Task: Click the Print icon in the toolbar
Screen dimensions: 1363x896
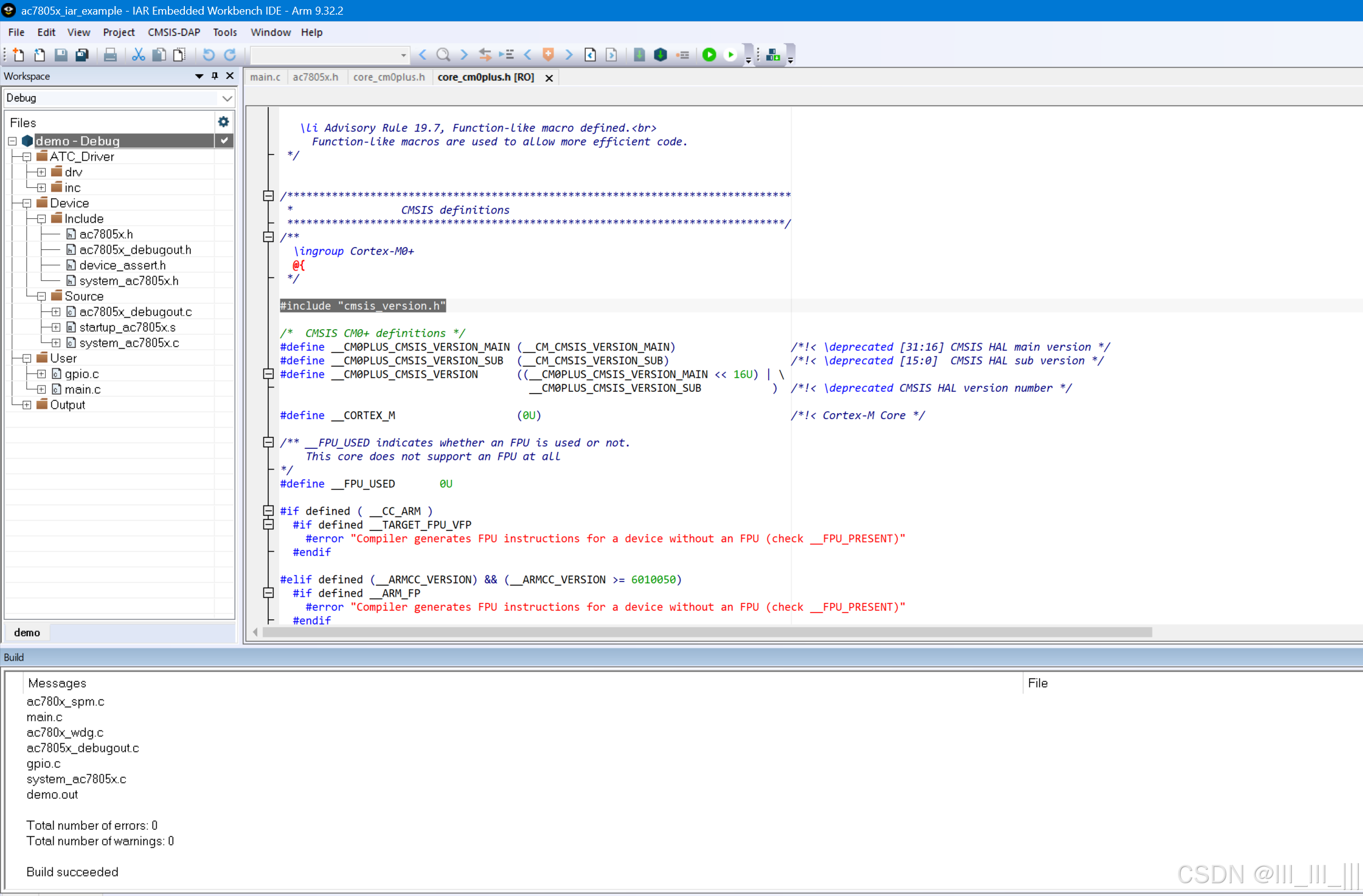Action: tap(109, 55)
